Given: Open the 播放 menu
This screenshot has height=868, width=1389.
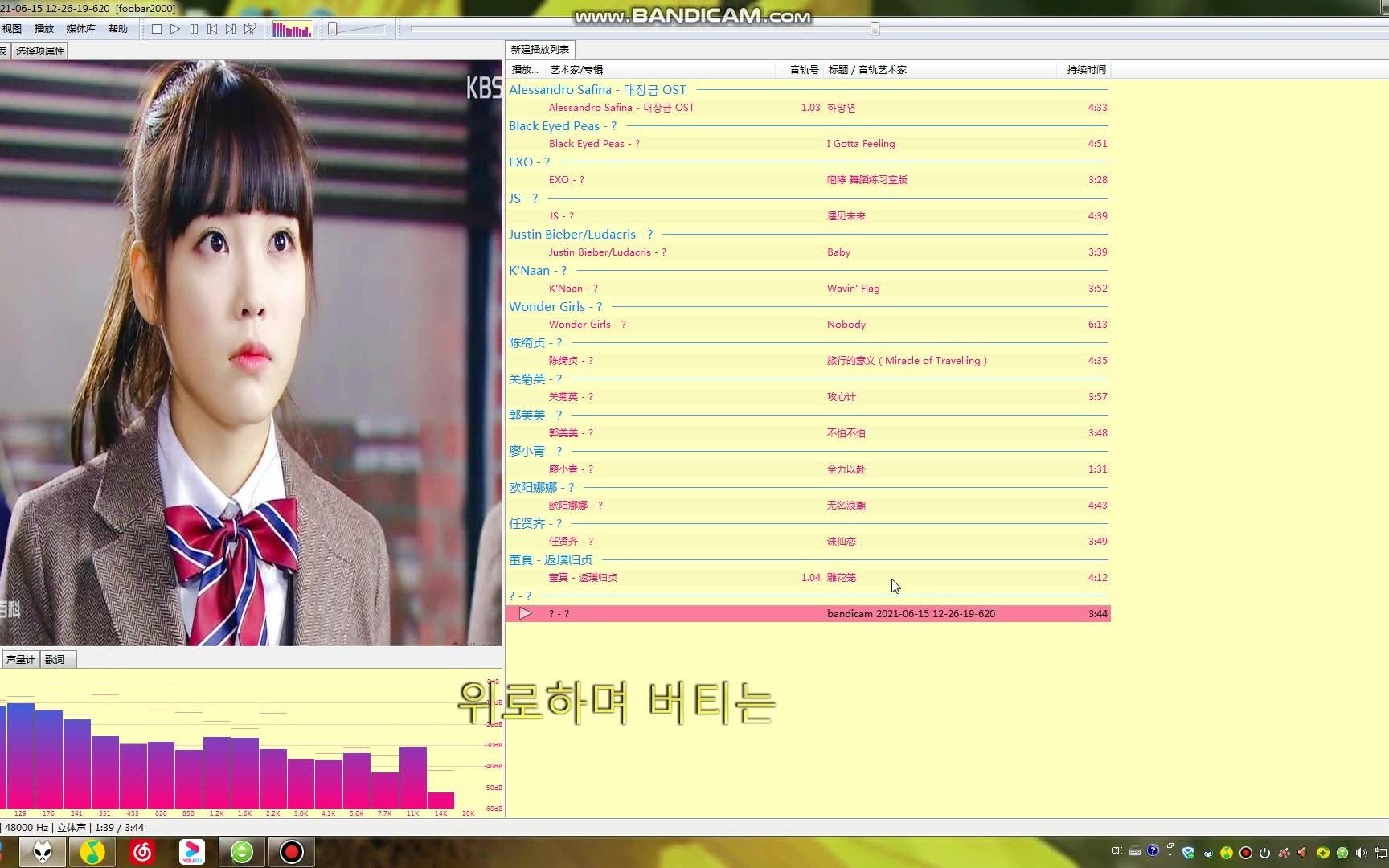Looking at the screenshot, I should tap(44, 29).
